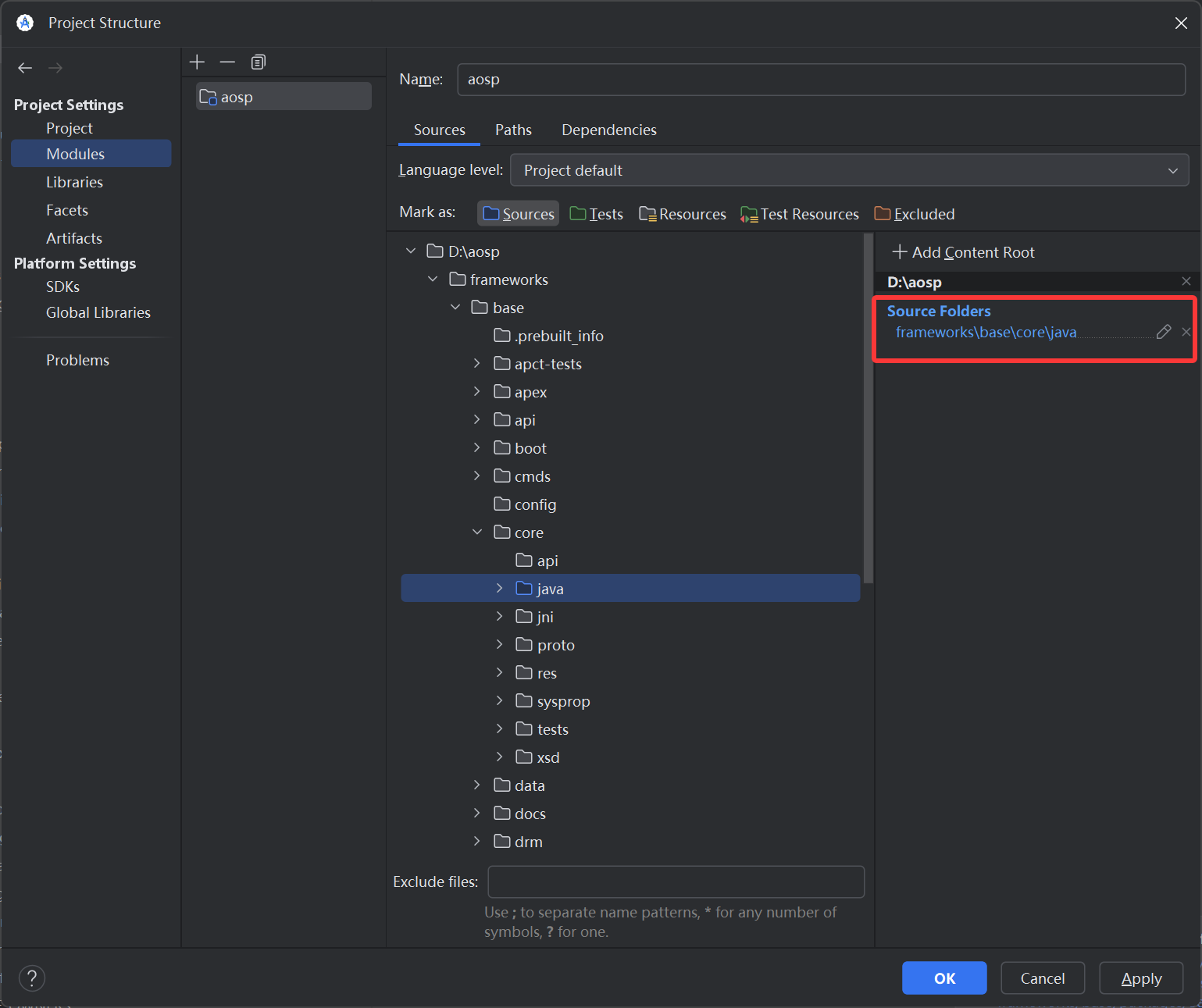Edit the source folder properties pencil icon

(1164, 332)
